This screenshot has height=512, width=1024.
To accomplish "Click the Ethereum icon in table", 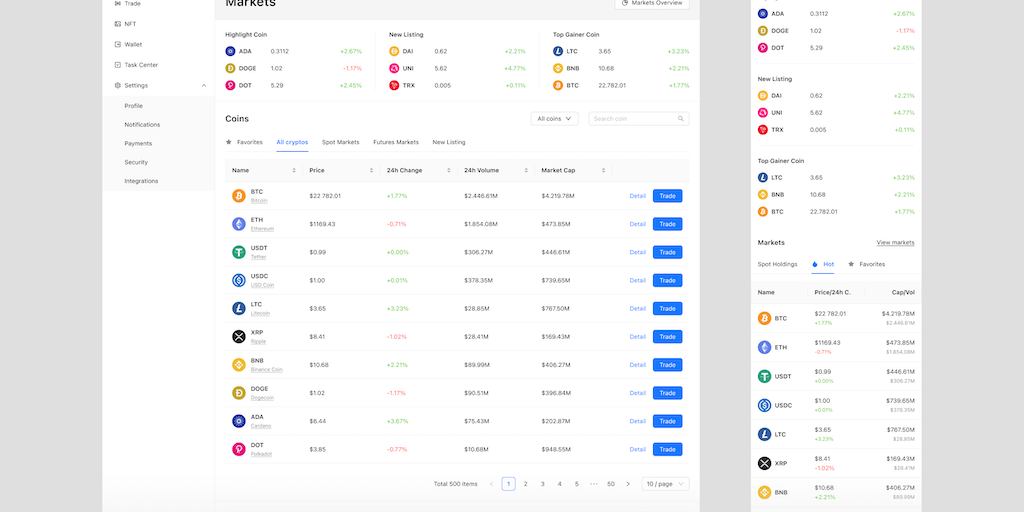I will pyautogui.click(x=239, y=224).
